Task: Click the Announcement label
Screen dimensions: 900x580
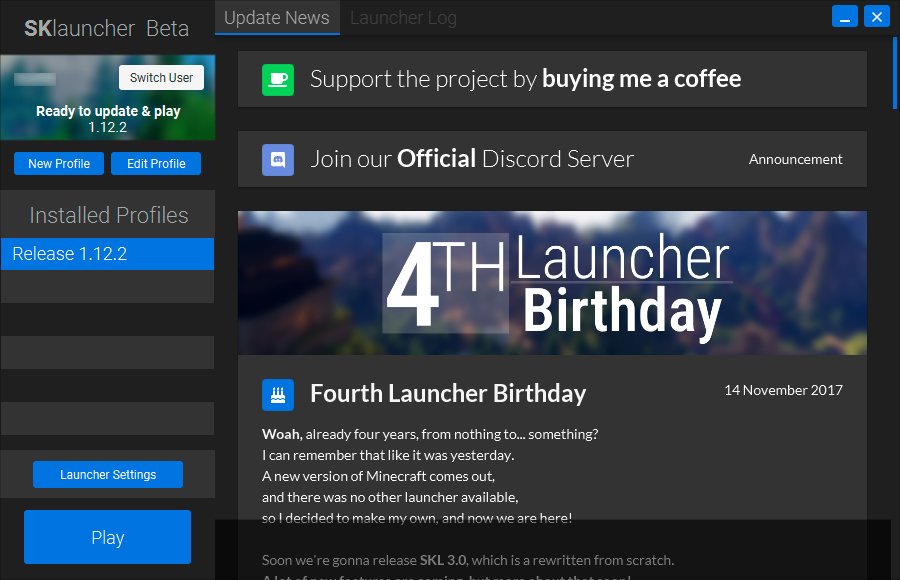Action: tap(796, 159)
